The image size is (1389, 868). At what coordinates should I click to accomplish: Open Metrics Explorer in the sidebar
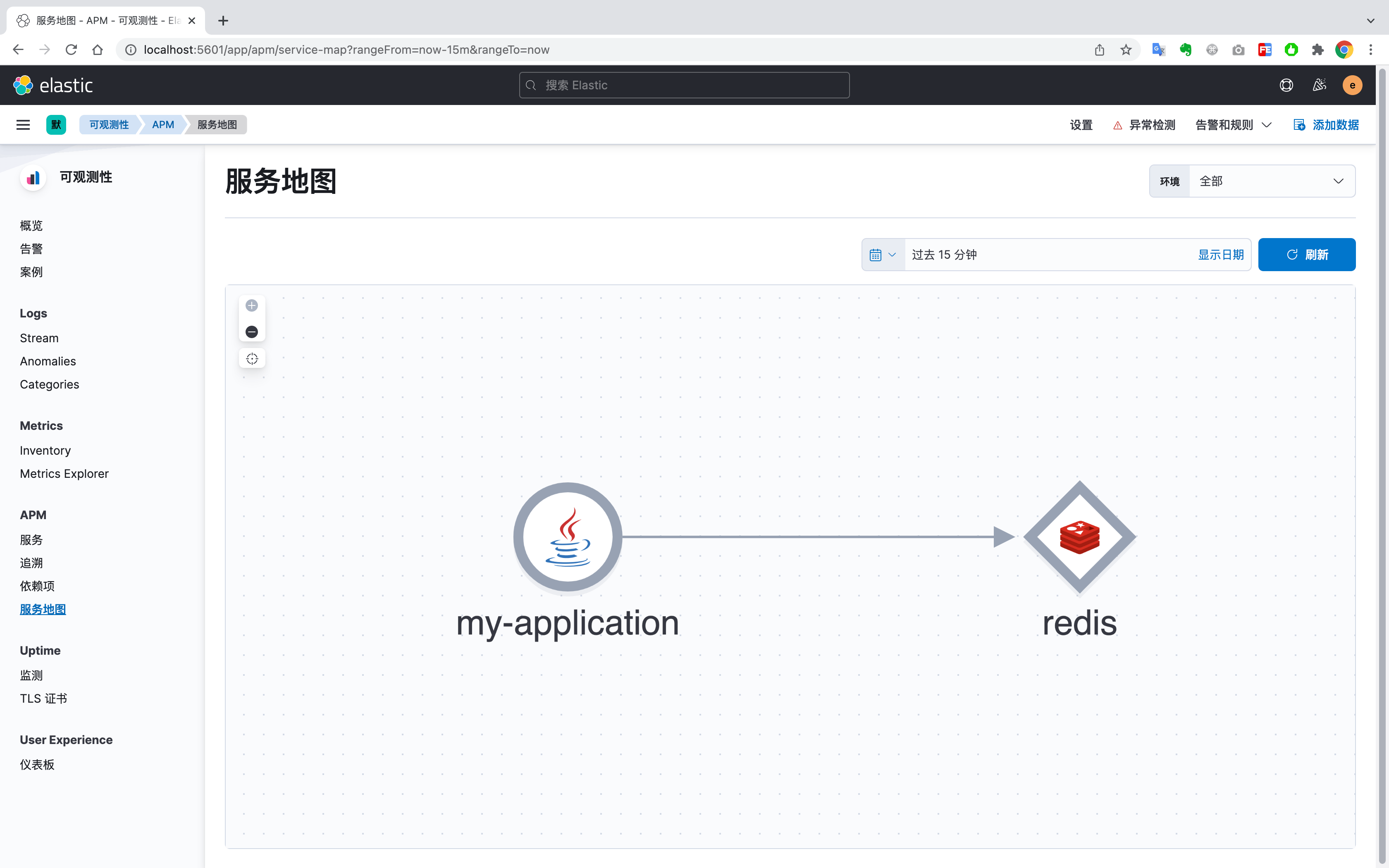[x=64, y=474]
